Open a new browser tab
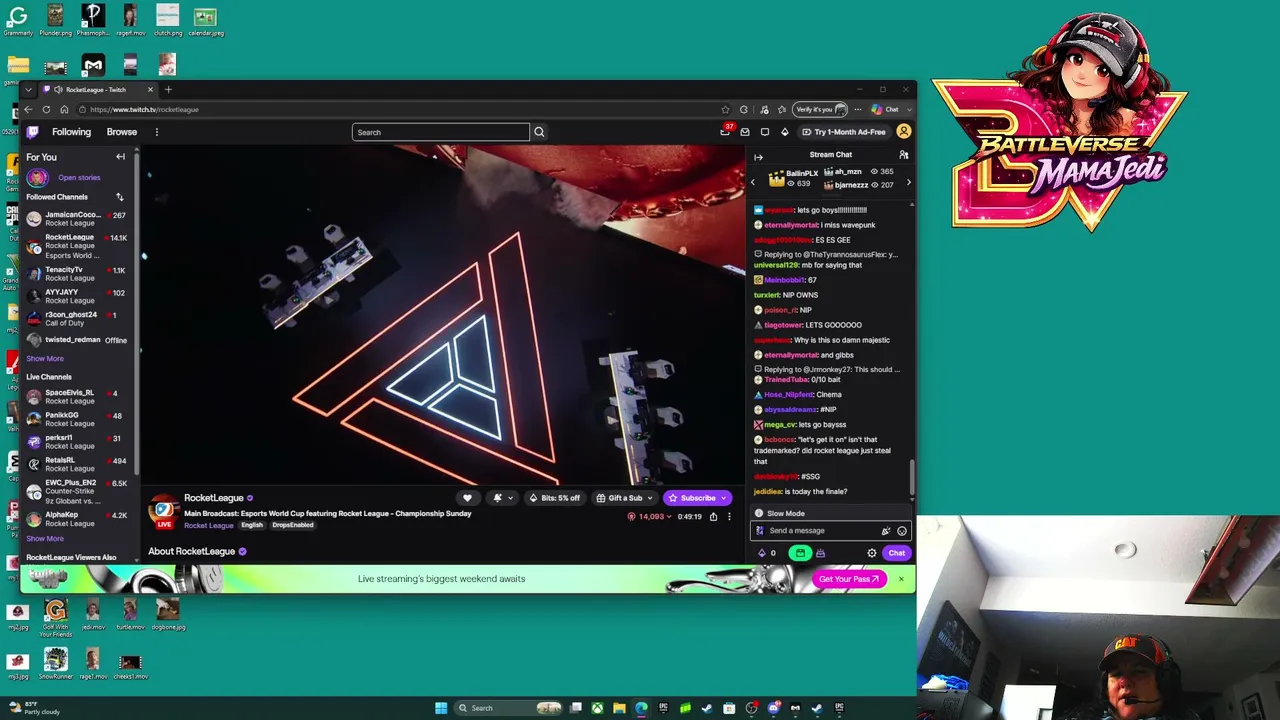The height and width of the screenshot is (720, 1280). tap(168, 90)
